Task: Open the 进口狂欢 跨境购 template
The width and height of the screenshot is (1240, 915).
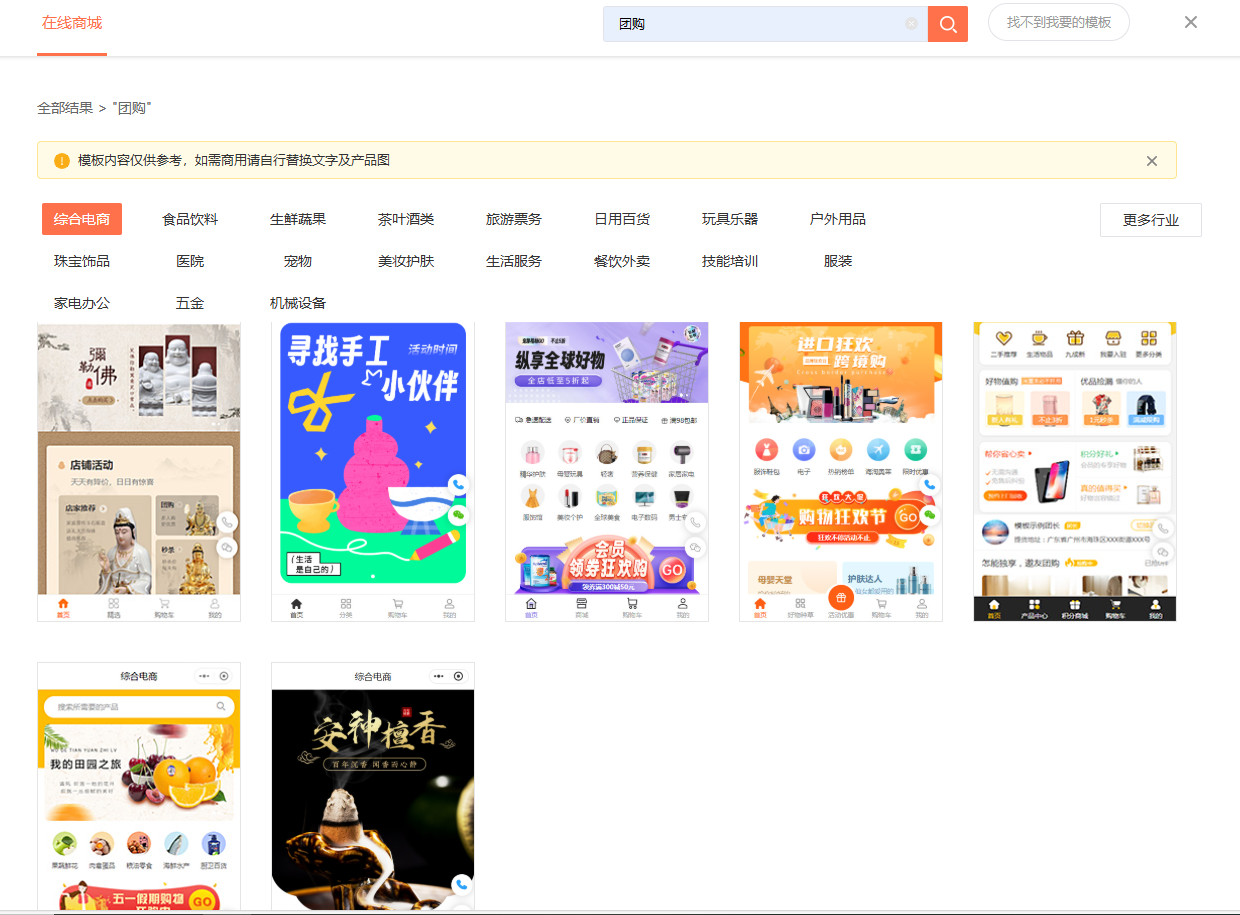Action: [841, 471]
